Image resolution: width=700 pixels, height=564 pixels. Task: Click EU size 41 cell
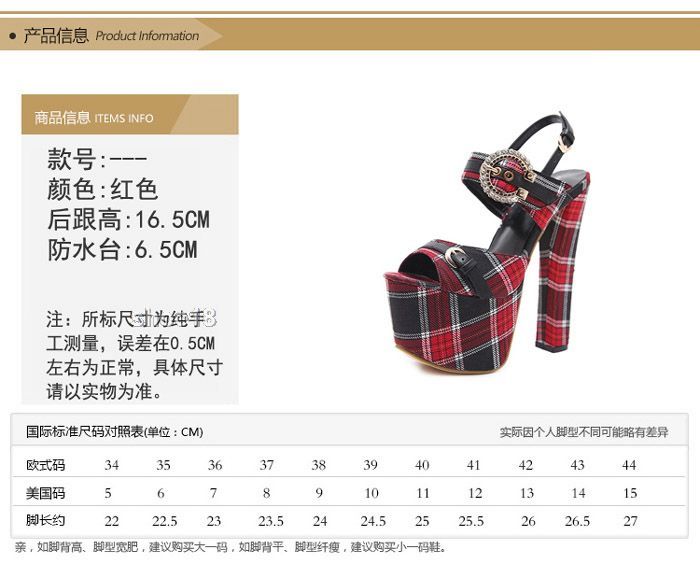pos(474,465)
